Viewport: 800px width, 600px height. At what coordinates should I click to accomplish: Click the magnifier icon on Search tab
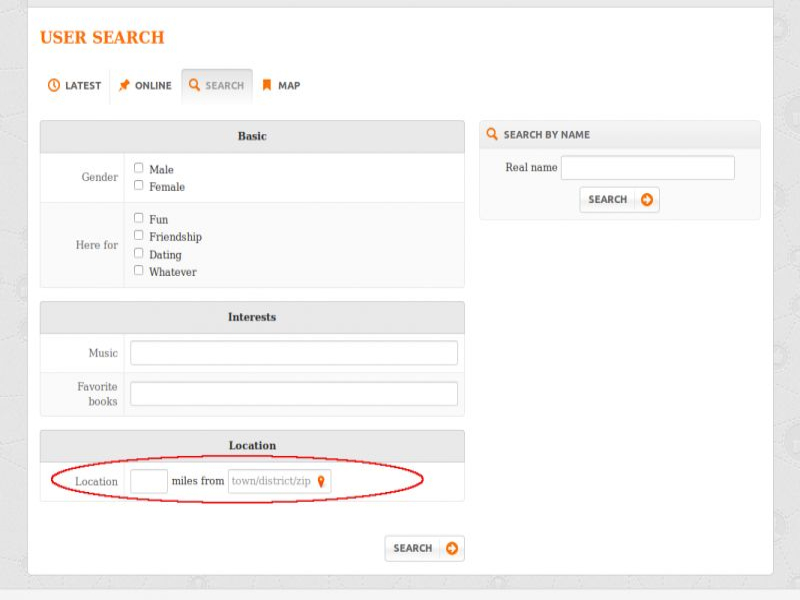[194, 86]
